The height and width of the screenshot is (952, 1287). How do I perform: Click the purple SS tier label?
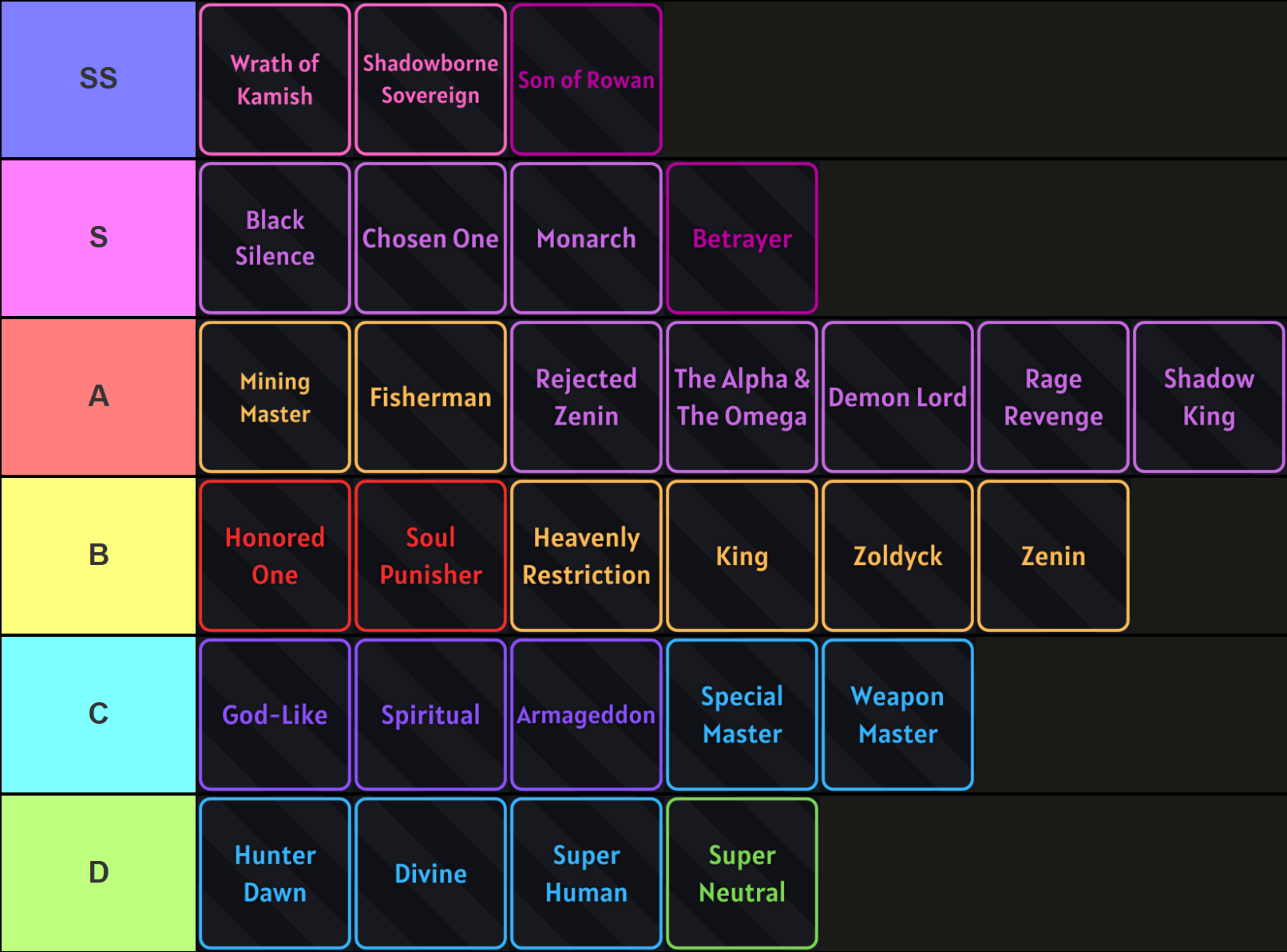coord(98,79)
